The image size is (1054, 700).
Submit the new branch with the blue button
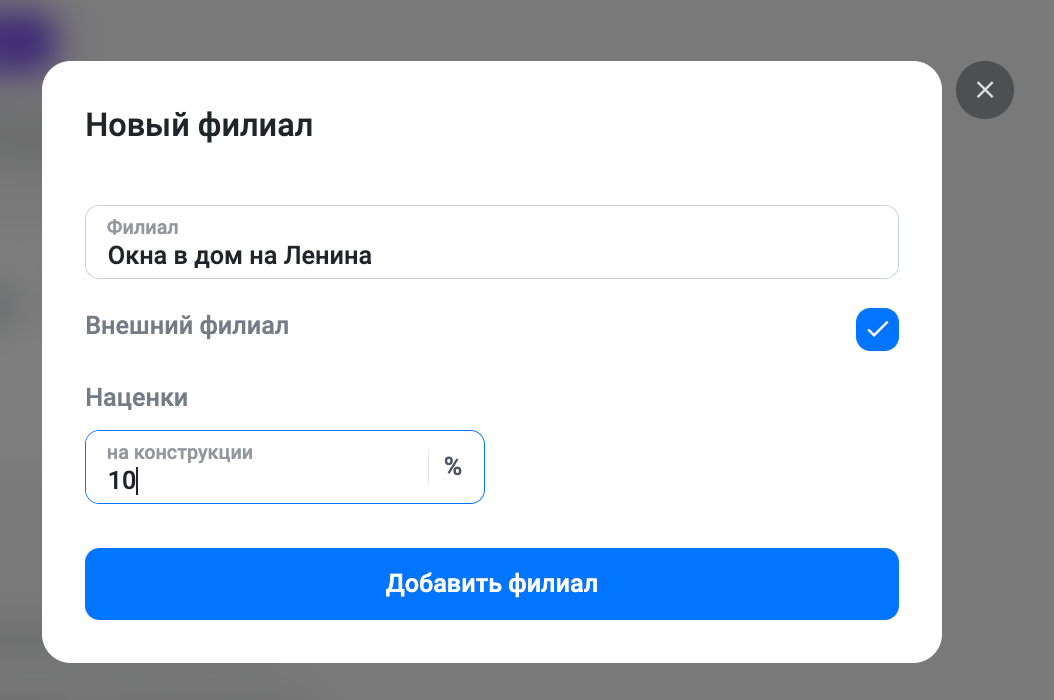click(x=491, y=584)
